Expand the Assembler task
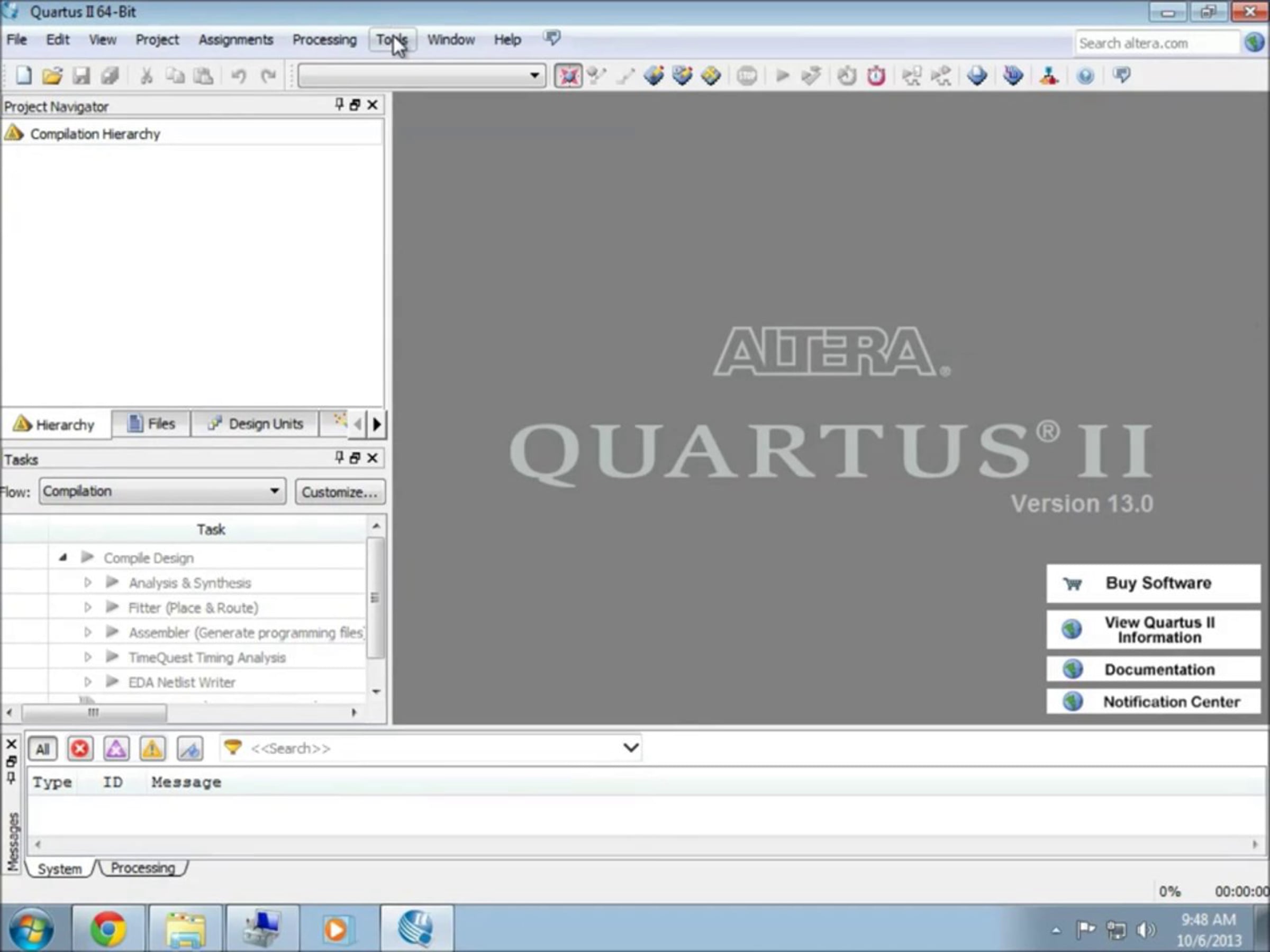1270x952 pixels. click(x=88, y=632)
